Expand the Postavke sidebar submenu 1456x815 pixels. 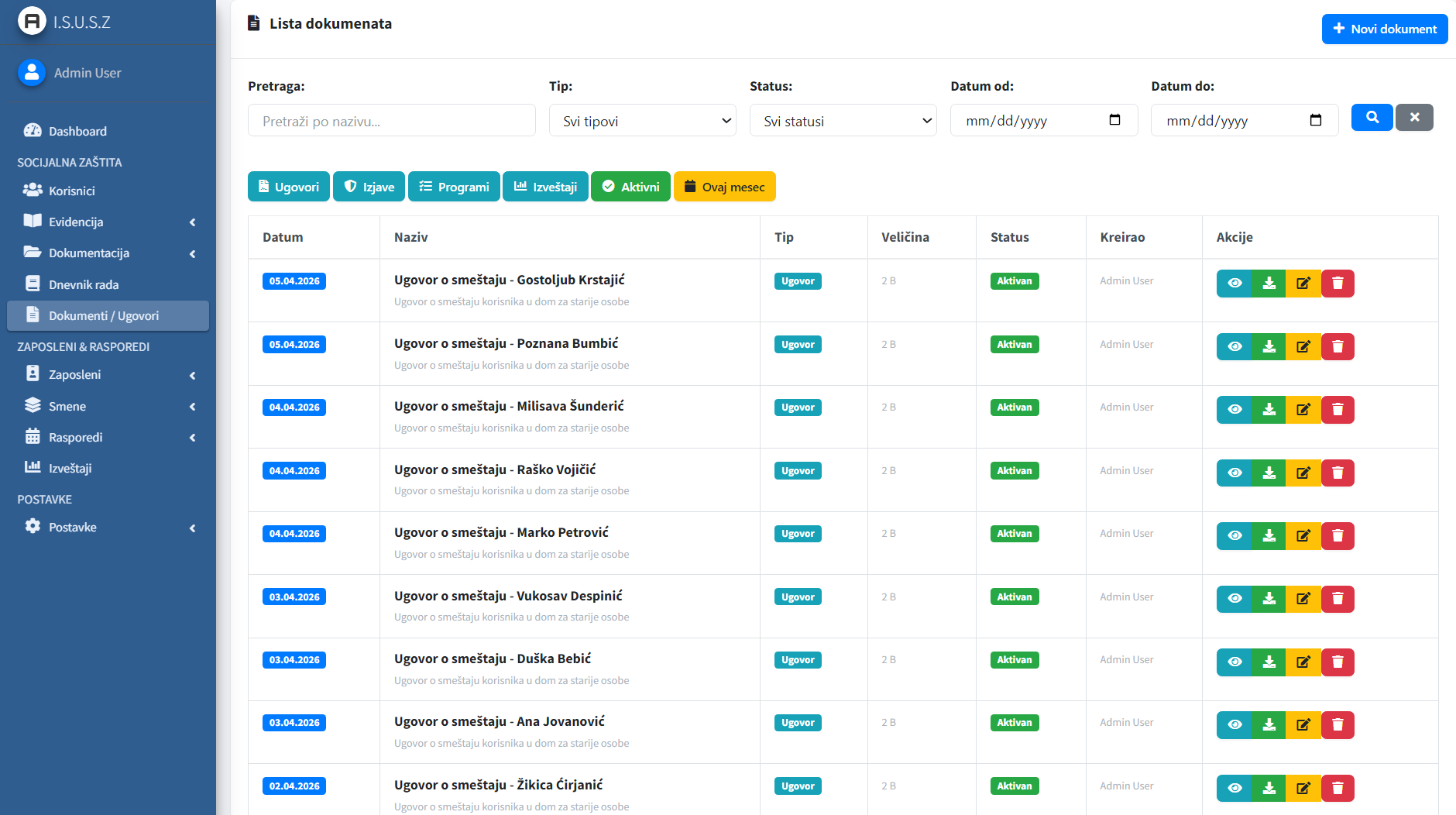pyautogui.click(x=108, y=528)
